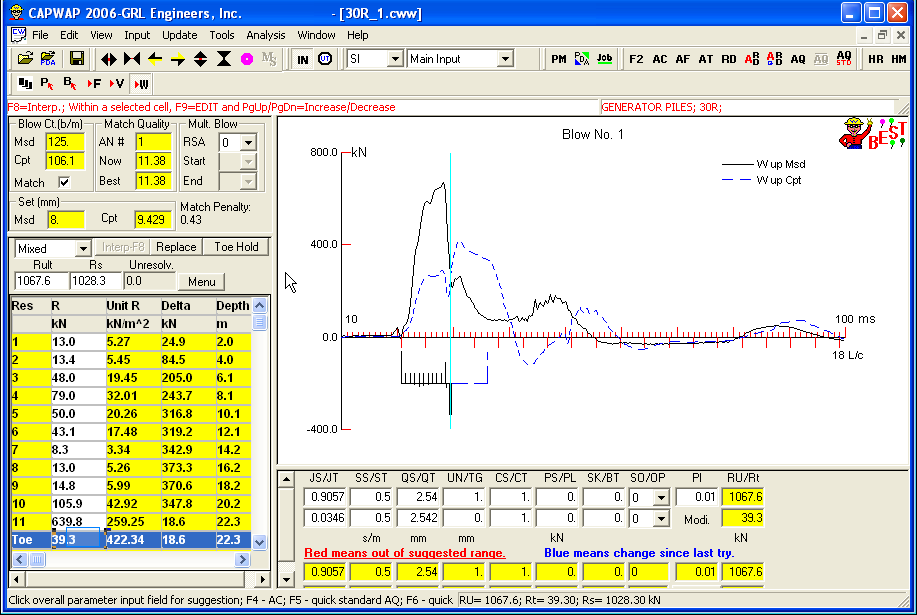Viewport: 917px width, 615px height.
Task: Click the Replace button
Action: [176, 247]
